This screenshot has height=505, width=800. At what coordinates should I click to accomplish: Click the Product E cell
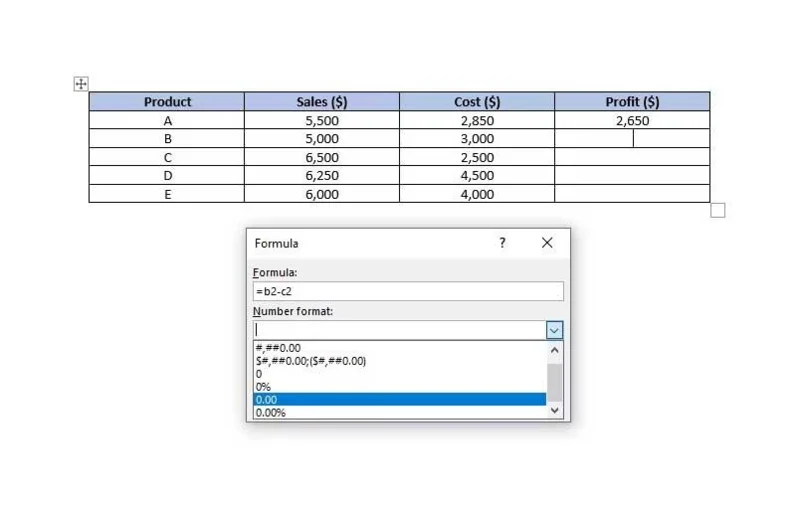coord(167,194)
